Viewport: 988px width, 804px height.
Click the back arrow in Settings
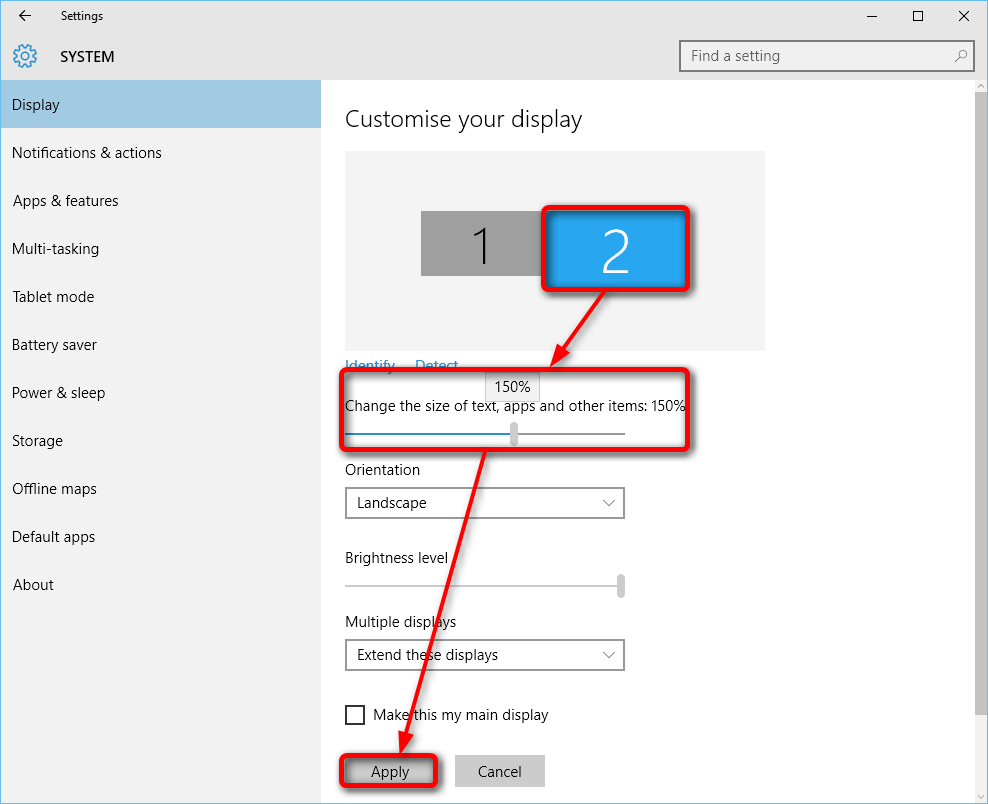[x=25, y=16]
